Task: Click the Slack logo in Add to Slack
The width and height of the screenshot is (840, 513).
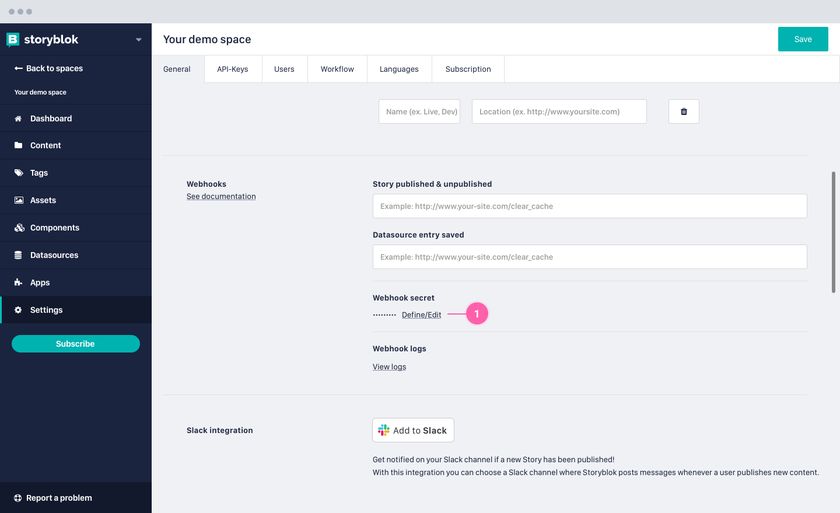Action: 384,430
